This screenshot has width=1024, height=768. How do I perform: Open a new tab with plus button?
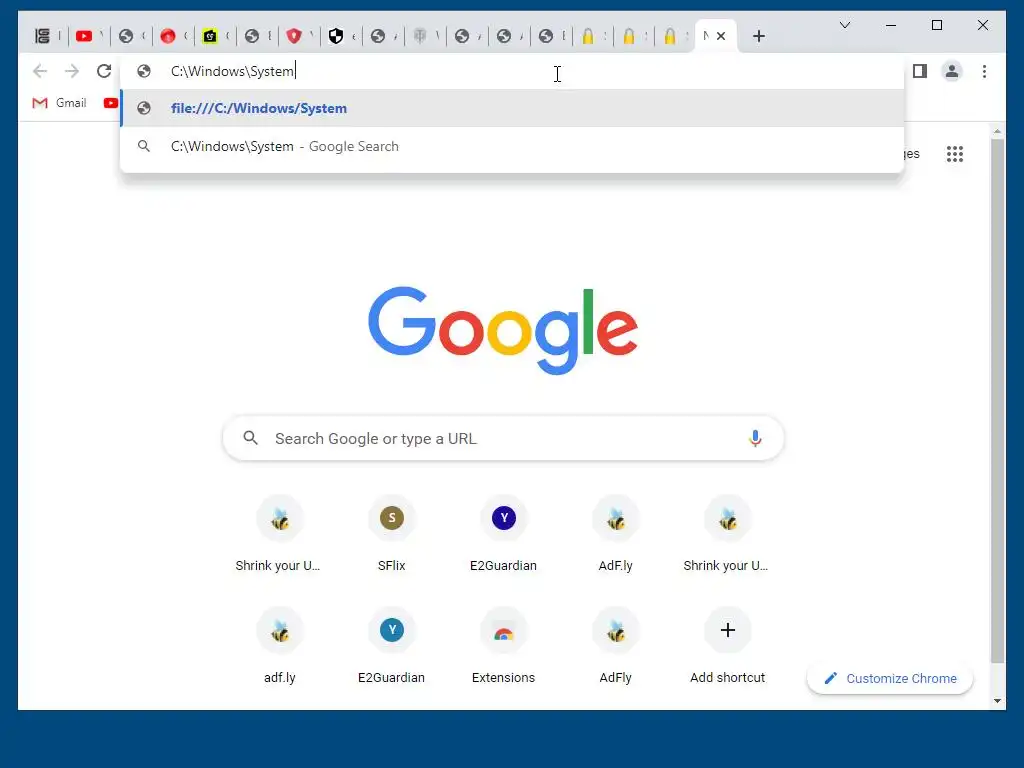758,36
